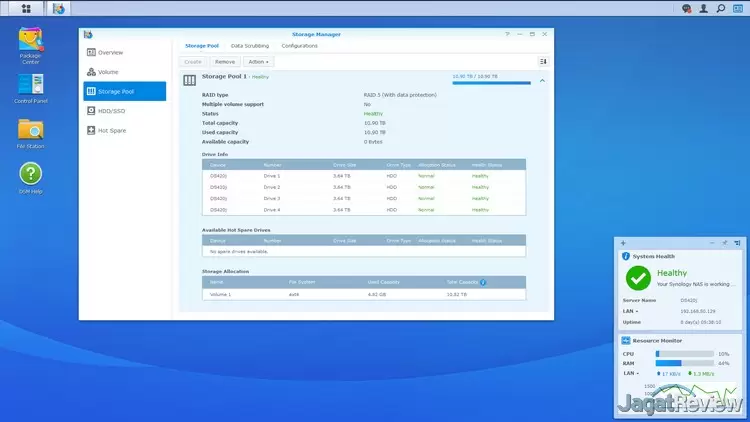This screenshot has width=750, height=422.
Task: Click the 'No spare drives available.' message
Action: point(239,252)
